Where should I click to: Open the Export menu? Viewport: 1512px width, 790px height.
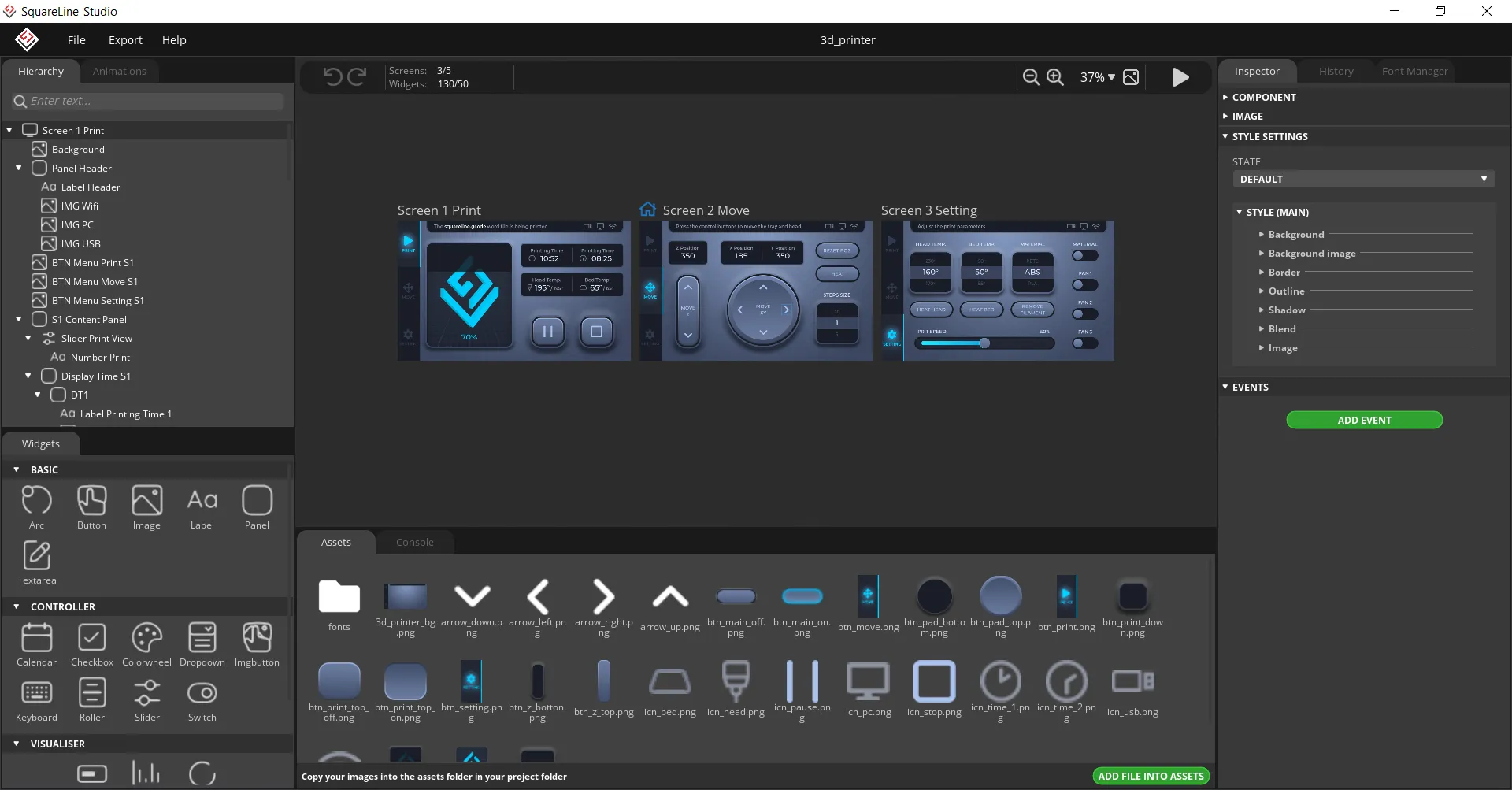[x=125, y=40]
